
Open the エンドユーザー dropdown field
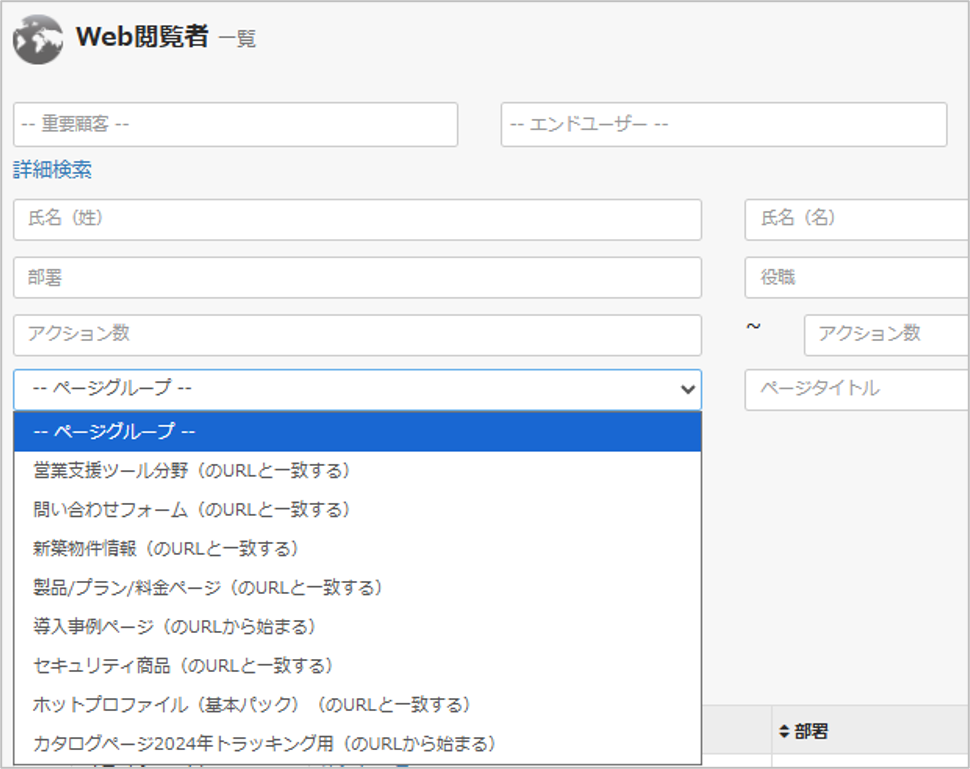tap(724, 124)
